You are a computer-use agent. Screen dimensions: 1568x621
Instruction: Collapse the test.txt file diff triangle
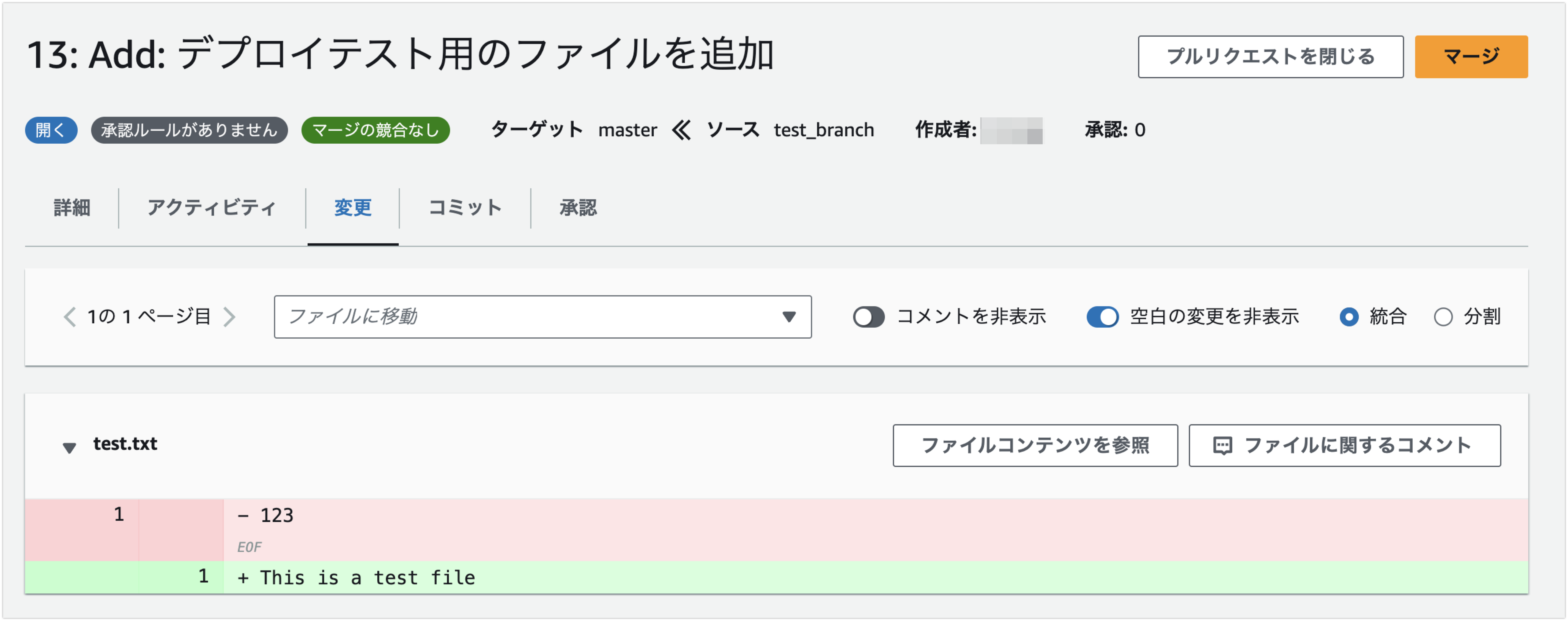[x=69, y=448]
